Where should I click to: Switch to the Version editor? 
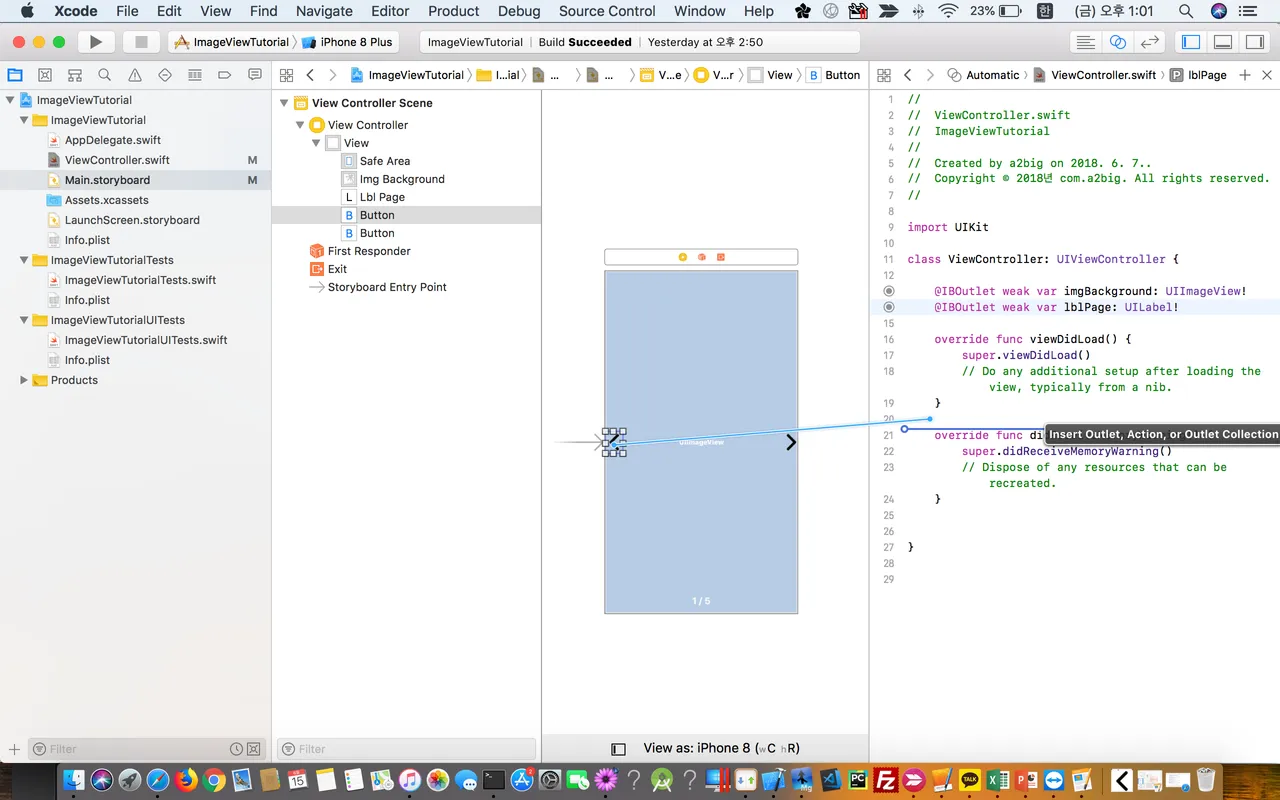tap(1150, 42)
